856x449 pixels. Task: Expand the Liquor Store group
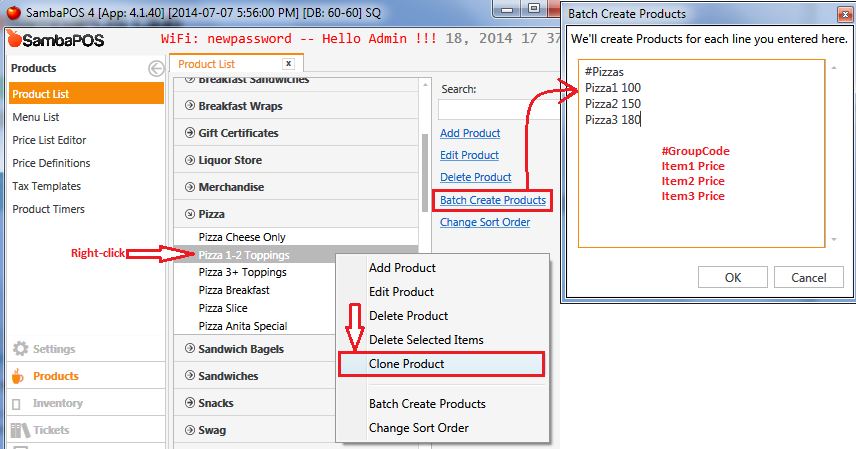tap(190, 160)
